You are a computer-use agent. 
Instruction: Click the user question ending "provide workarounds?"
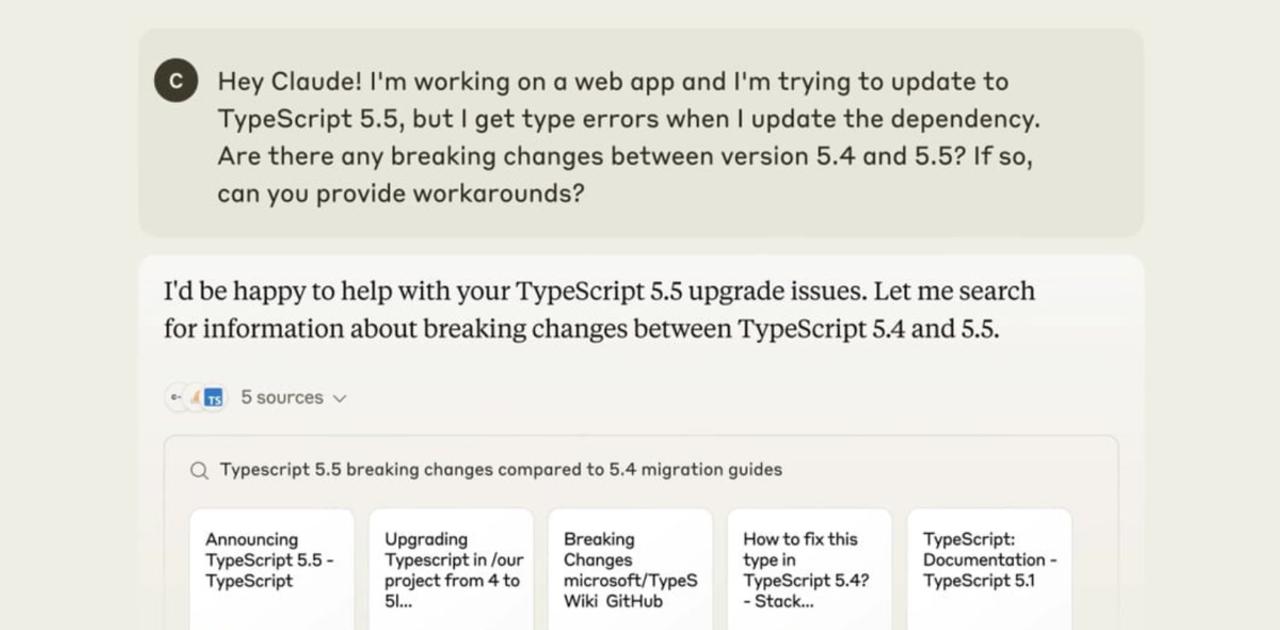coord(400,193)
